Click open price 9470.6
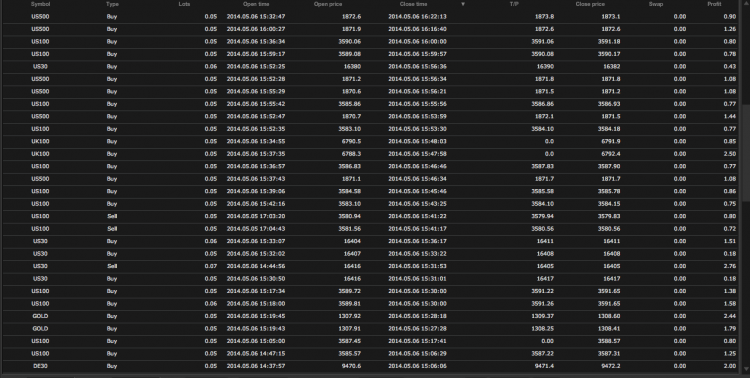750x378 pixels. (x=352, y=366)
